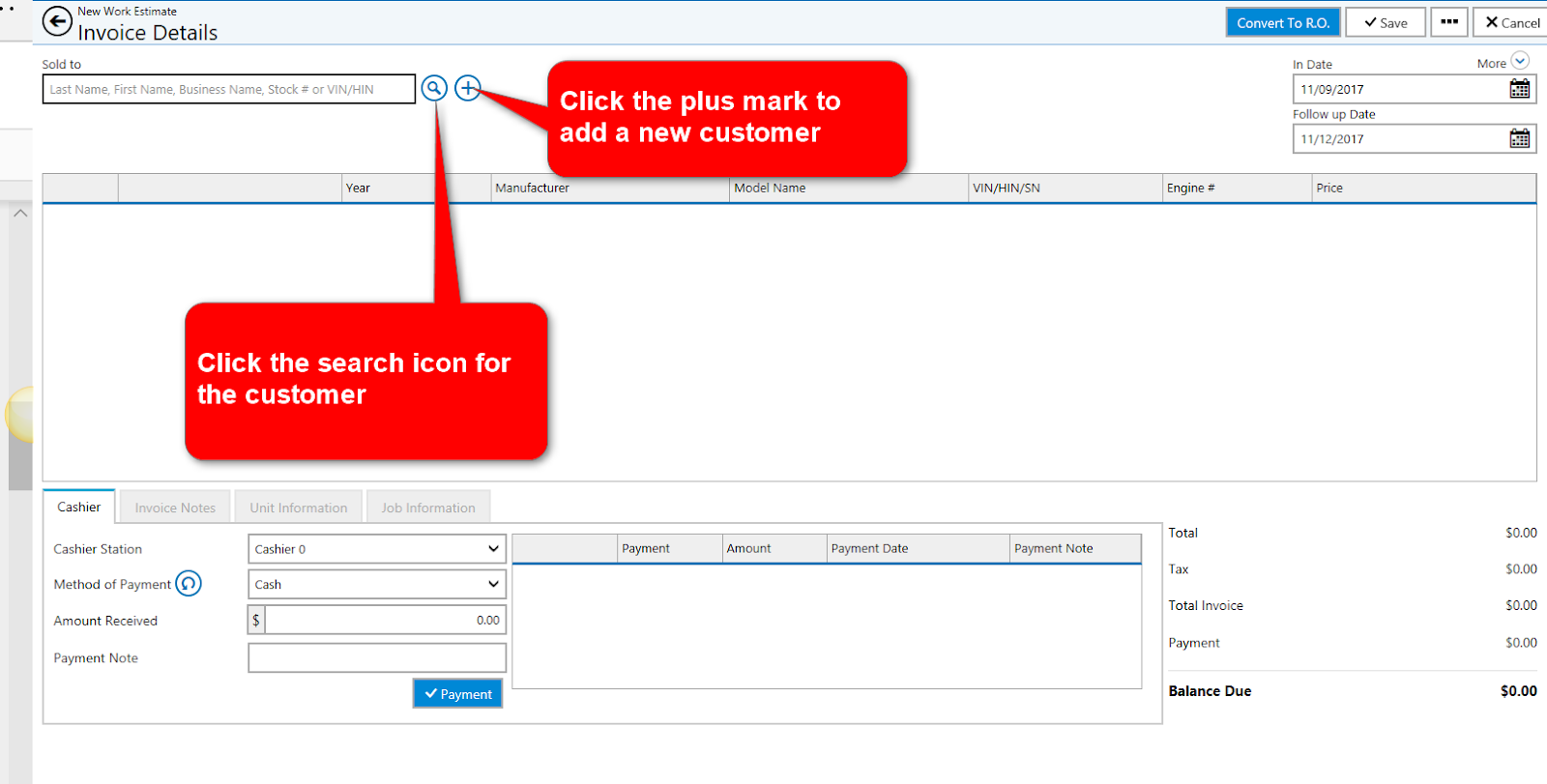
Task: Click the Payment Note input field
Action: (377, 657)
